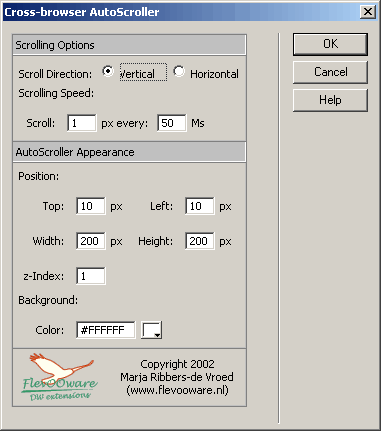Screen dimensions: 381x431
Task: Click the Position label
Action: coord(39,176)
